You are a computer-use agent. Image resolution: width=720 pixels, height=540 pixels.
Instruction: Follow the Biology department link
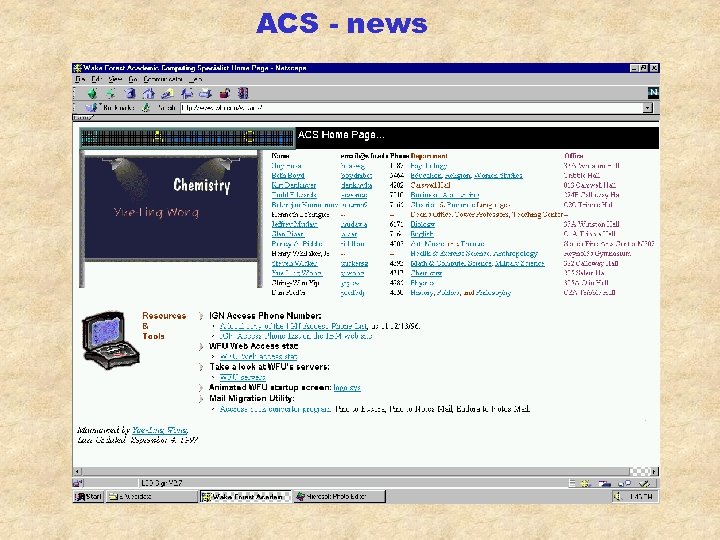422,224
